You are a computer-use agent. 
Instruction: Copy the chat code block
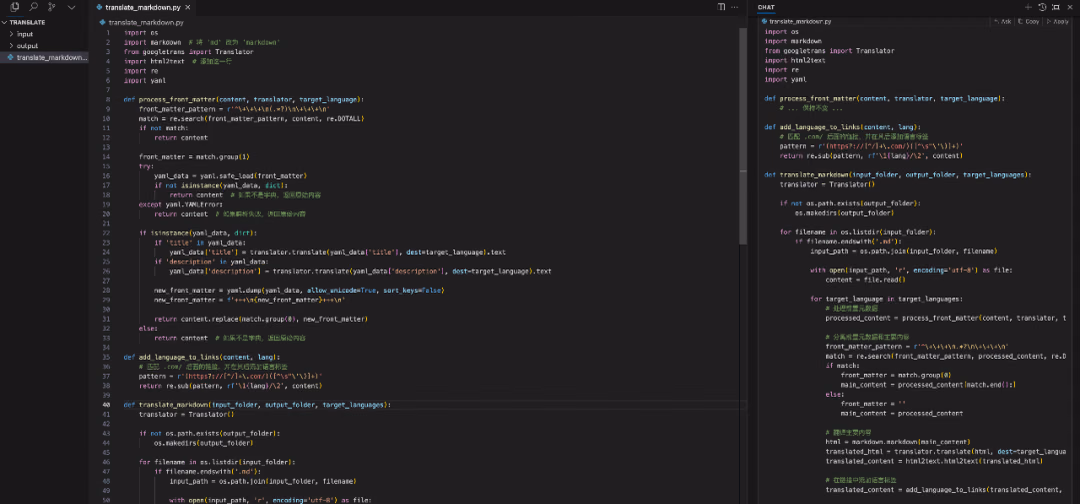[1029, 21]
